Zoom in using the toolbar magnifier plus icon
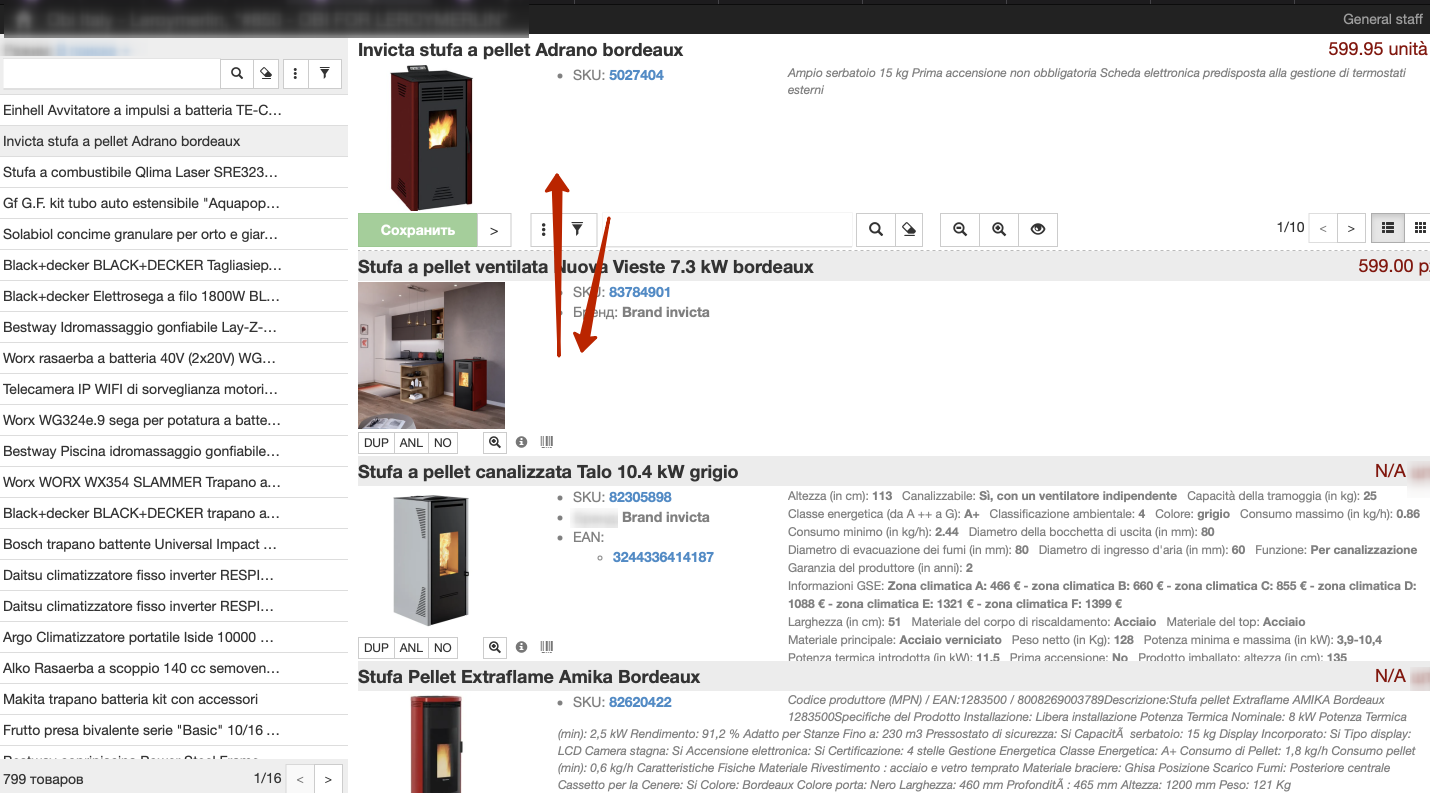This screenshot has width=1430, height=793. (x=998, y=229)
